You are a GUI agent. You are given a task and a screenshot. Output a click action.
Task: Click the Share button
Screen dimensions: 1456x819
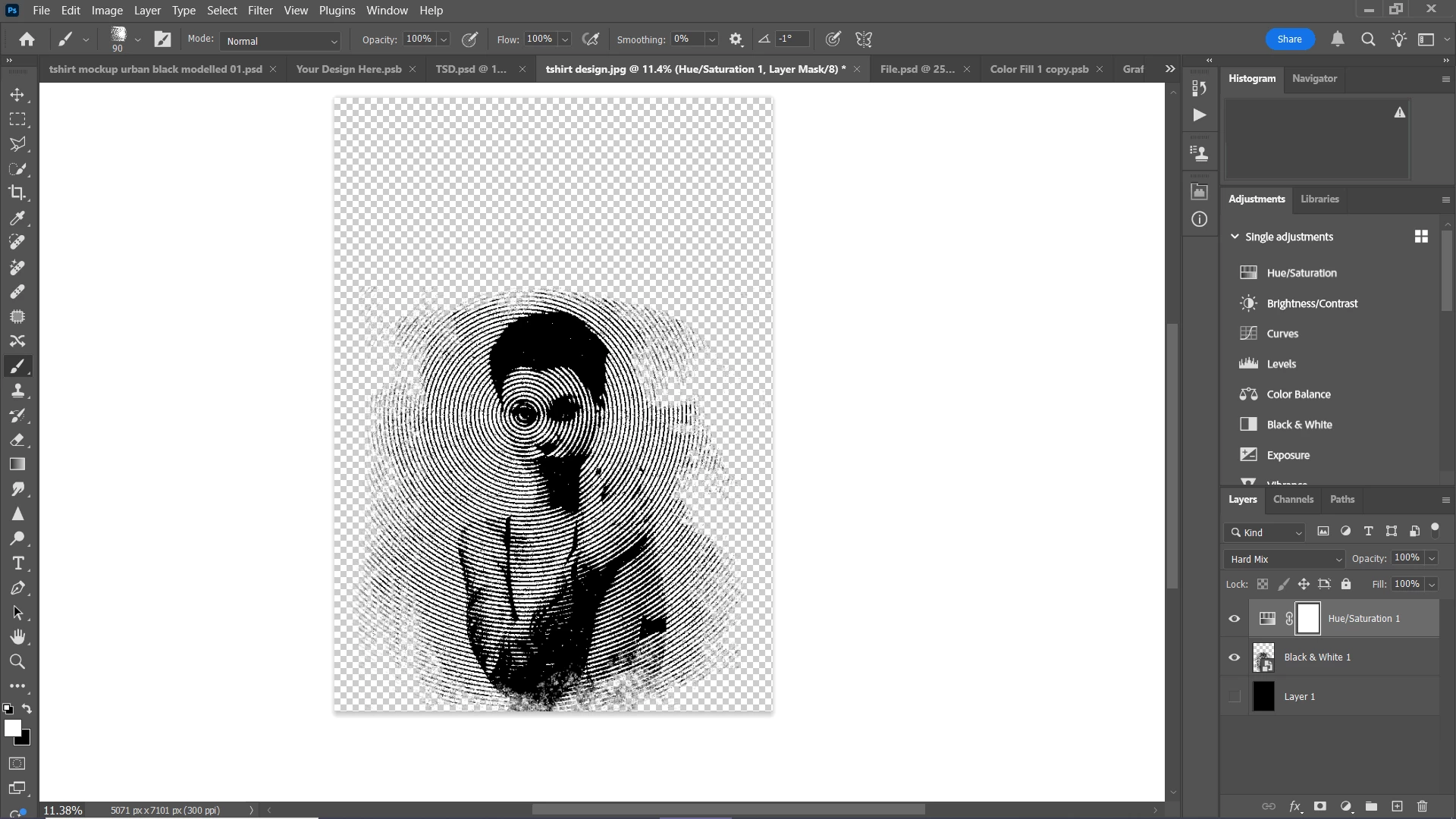[x=1289, y=39]
